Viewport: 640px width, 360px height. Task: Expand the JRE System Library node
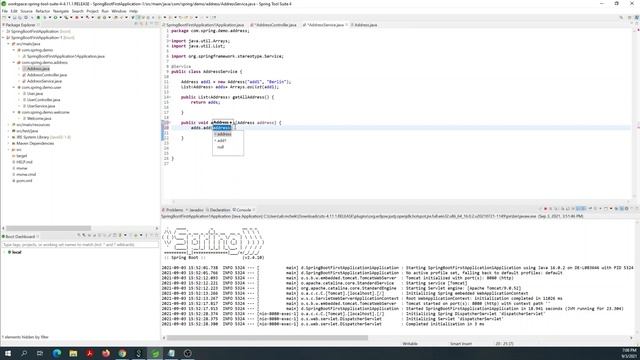pyautogui.click(x=9, y=137)
